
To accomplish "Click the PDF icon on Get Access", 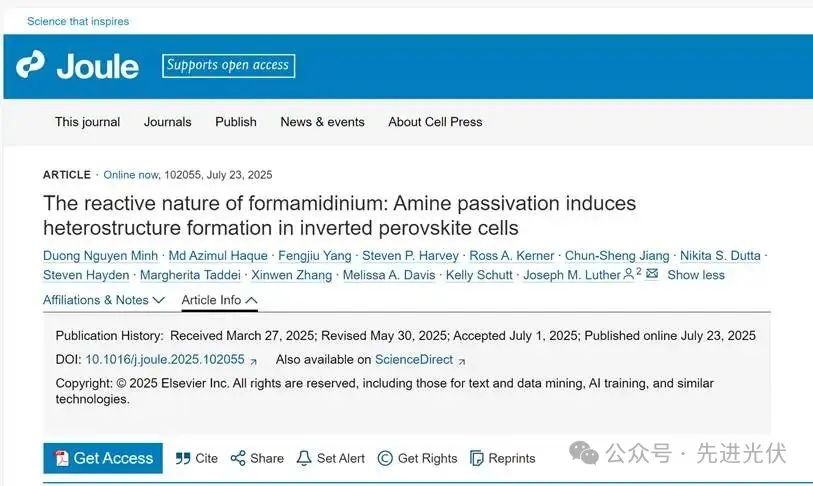I will coord(61,458).
